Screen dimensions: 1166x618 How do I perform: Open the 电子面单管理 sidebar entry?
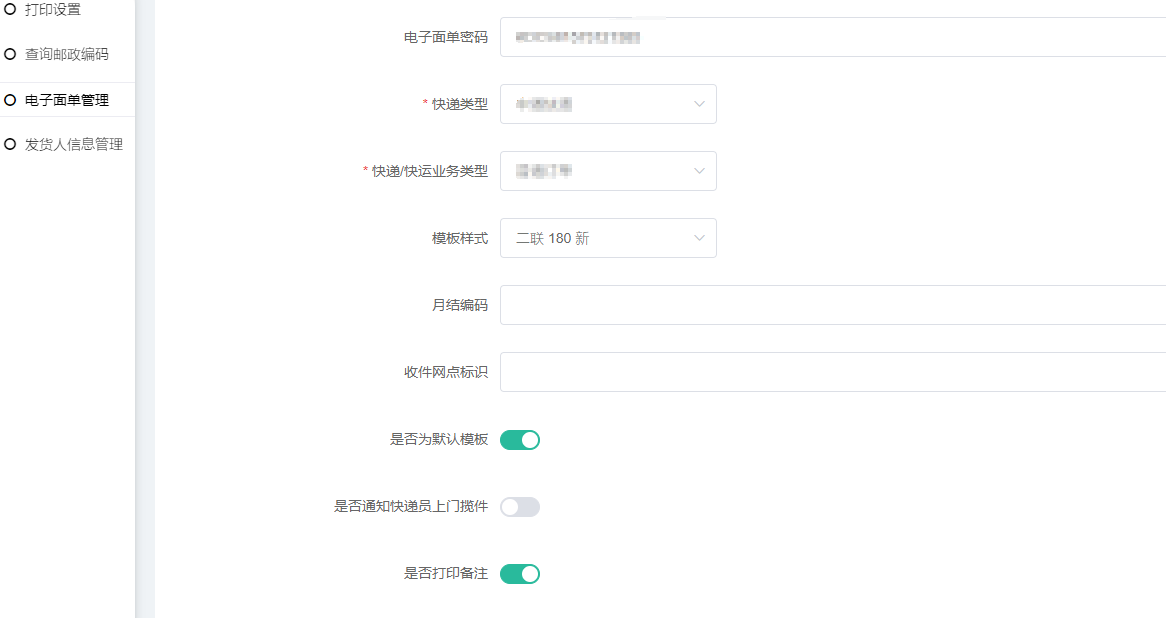(67, 100)
